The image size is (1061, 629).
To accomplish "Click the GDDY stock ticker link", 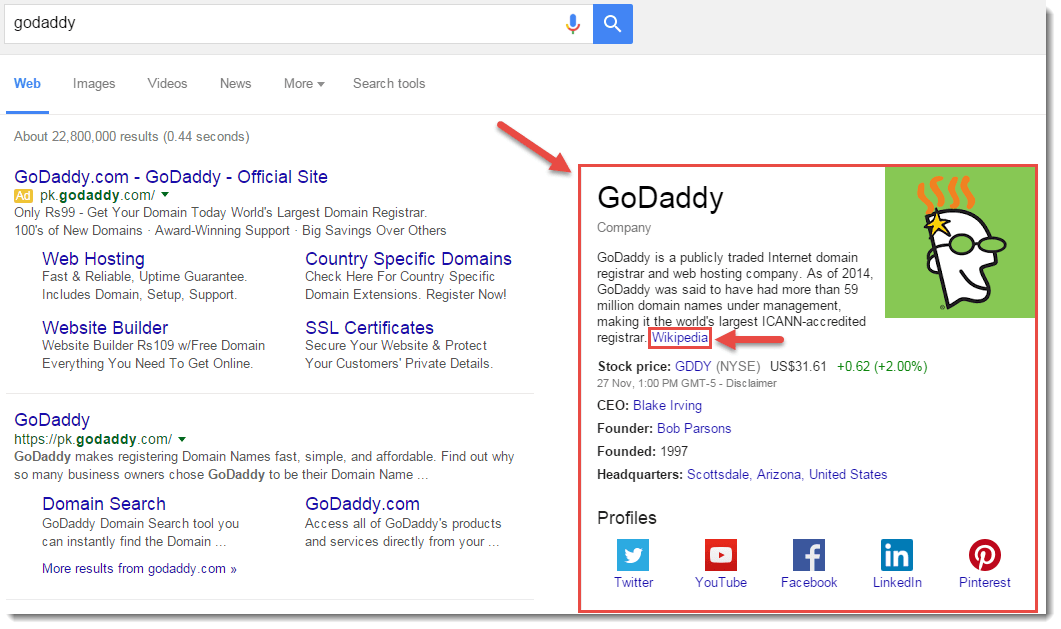I will (x=693, y=366).
